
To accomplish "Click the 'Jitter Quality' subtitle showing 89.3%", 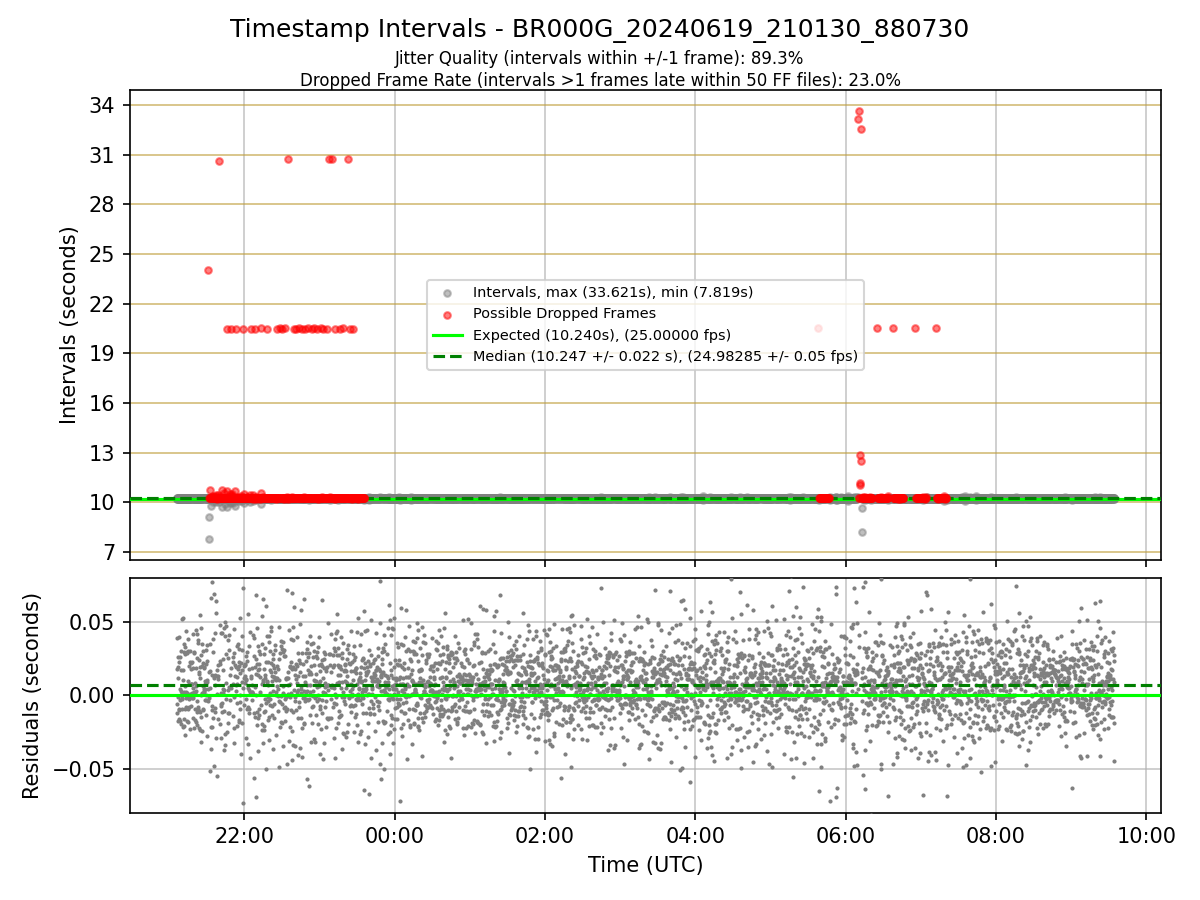I will pyautogui.click(x=599, y=58).
